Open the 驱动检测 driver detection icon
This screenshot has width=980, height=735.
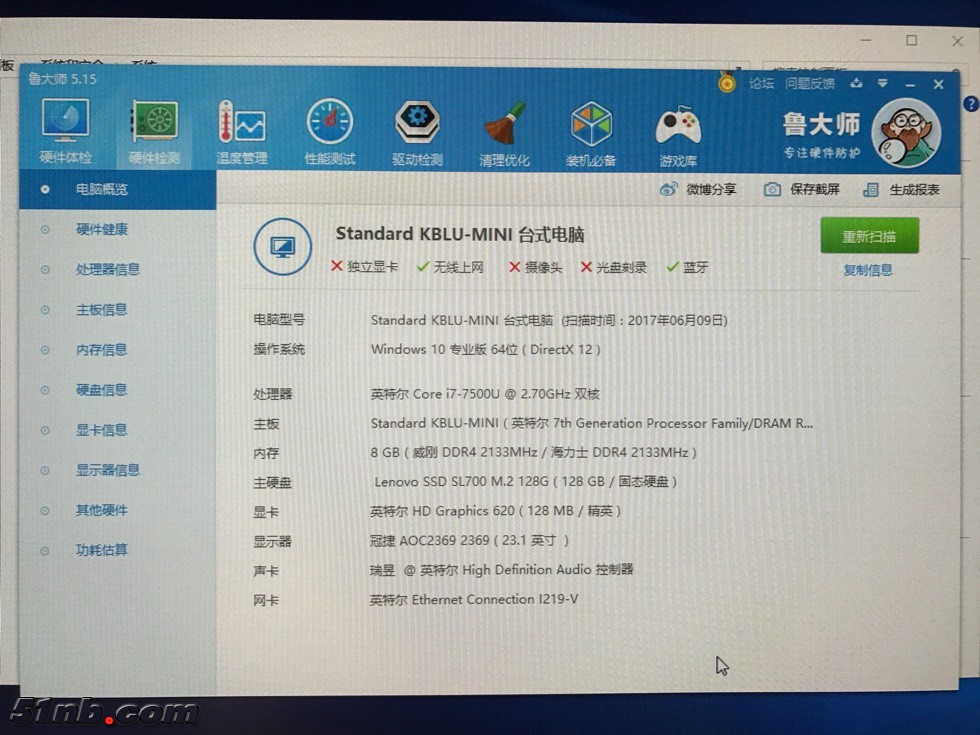point(417,130)
